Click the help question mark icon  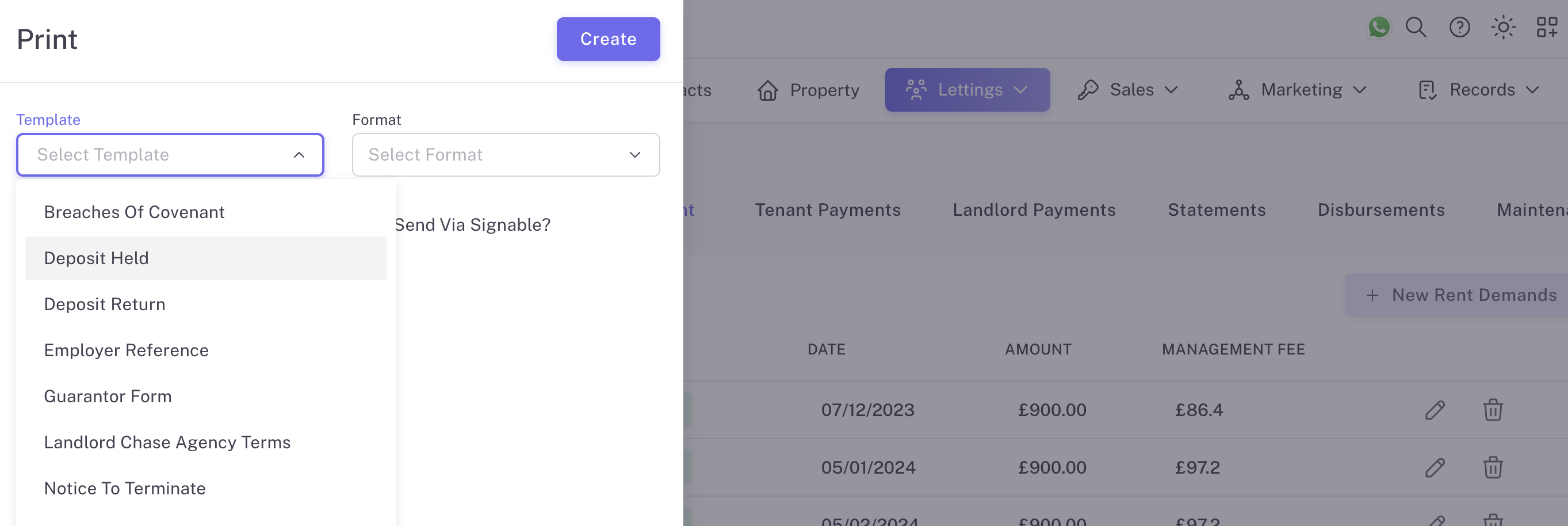tap(1460, 28)
